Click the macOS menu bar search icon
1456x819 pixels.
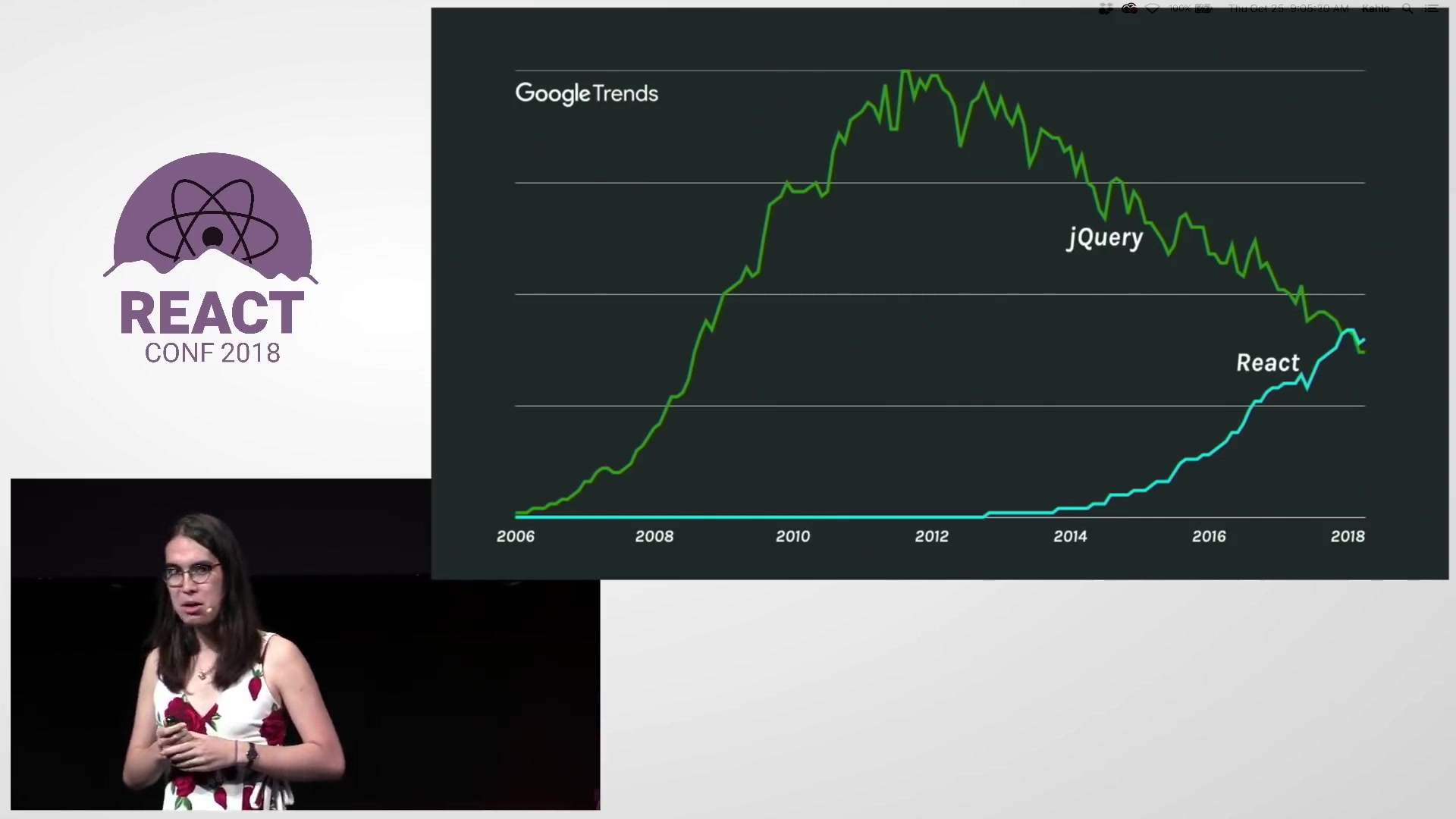click(x=1410, y=10)
